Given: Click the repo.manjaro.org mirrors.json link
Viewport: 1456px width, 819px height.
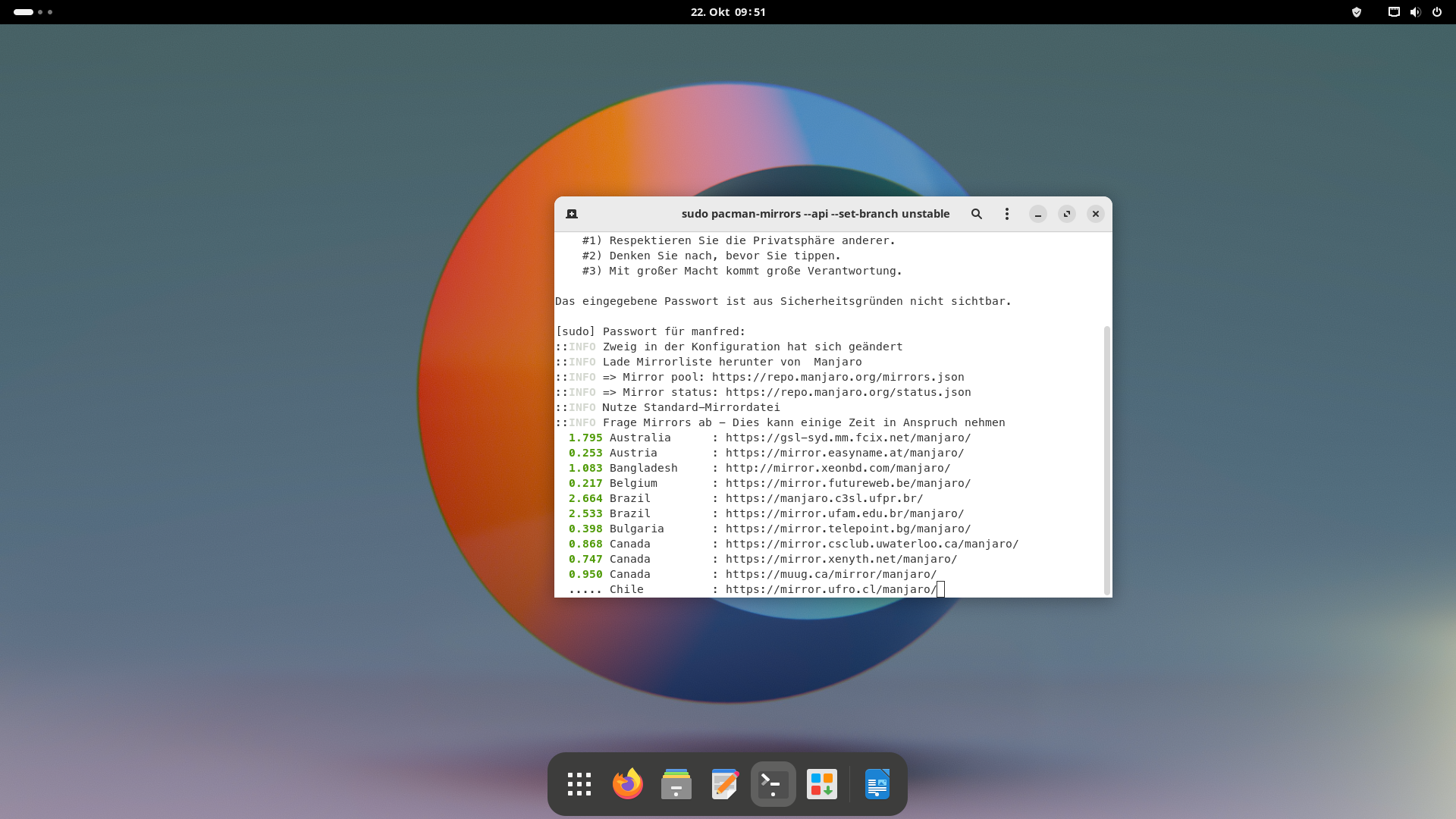Looking at the screenshot, I should (x=838, y=377).
